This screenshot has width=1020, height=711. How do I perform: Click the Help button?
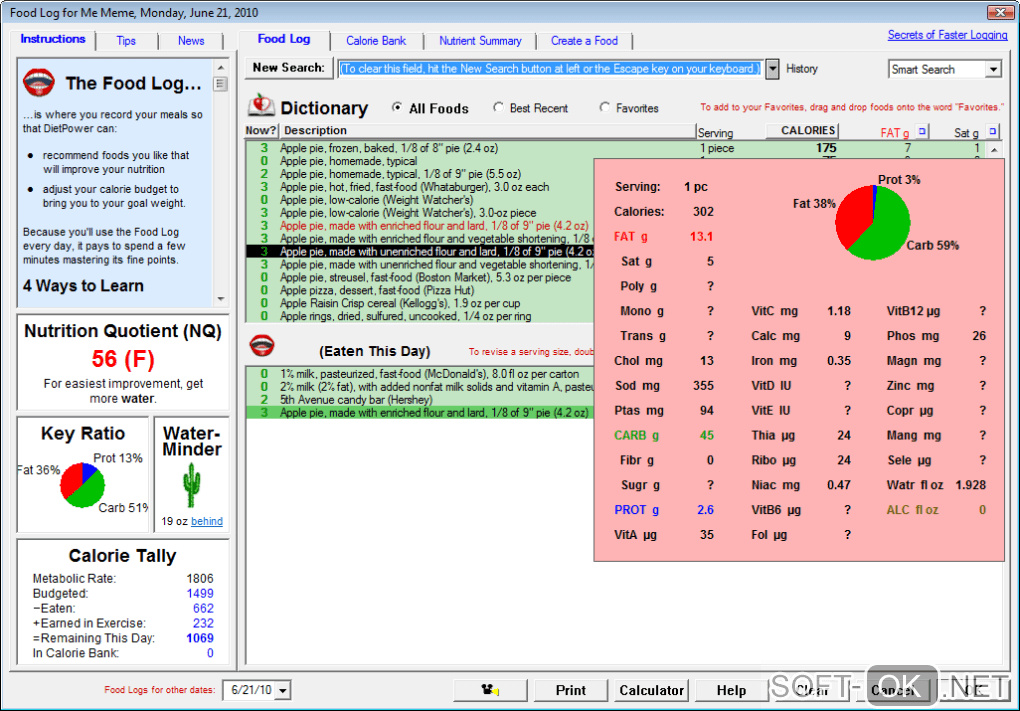(731, 690)
